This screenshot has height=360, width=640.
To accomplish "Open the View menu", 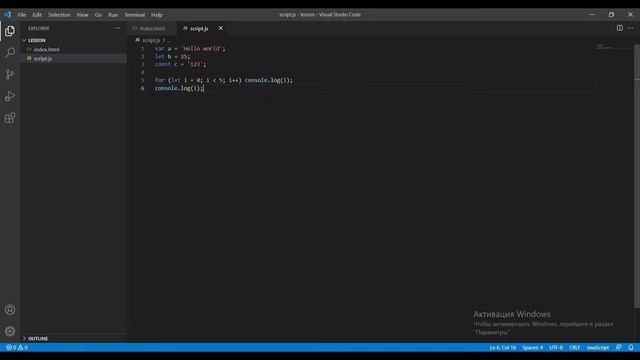I will point(82,15).
